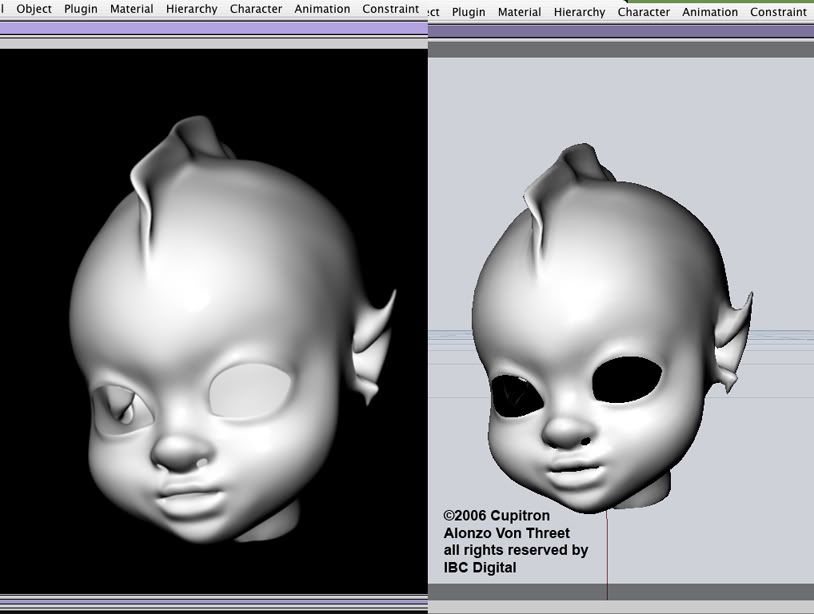Open the Hierarchy menu in left window
The image size is (814, 614).
pyautogui.click(x=191, y=9)
